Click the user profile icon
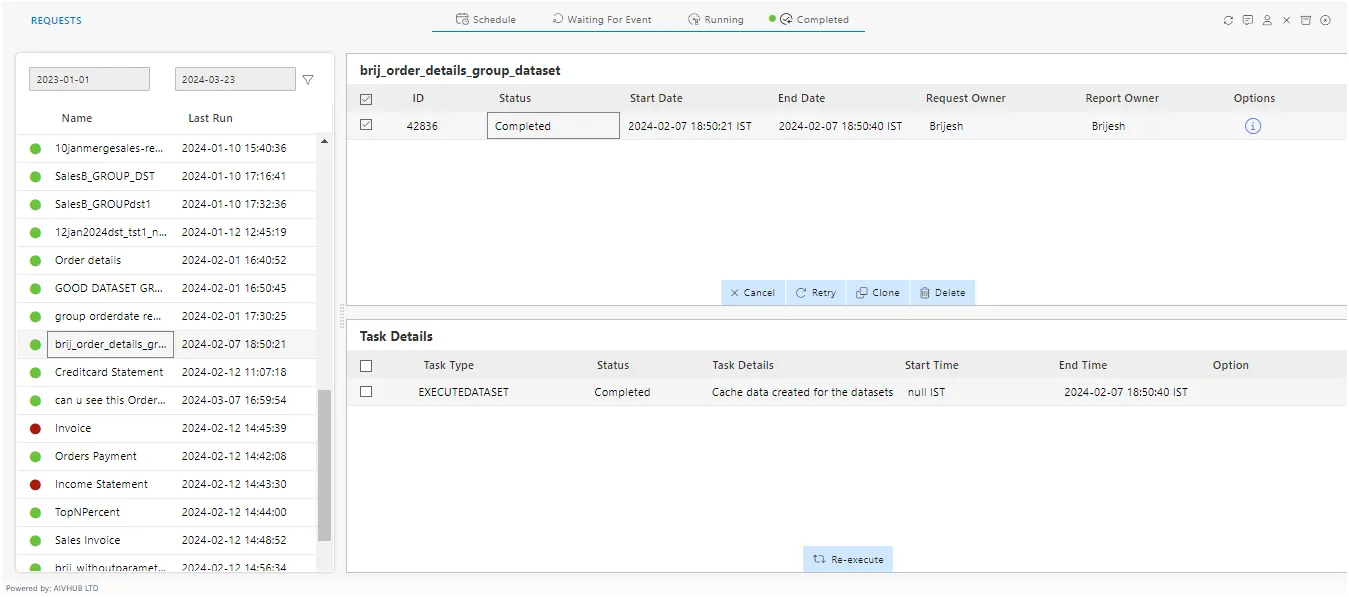This screenshot has height=597, width=1349. pos(1267,20)
